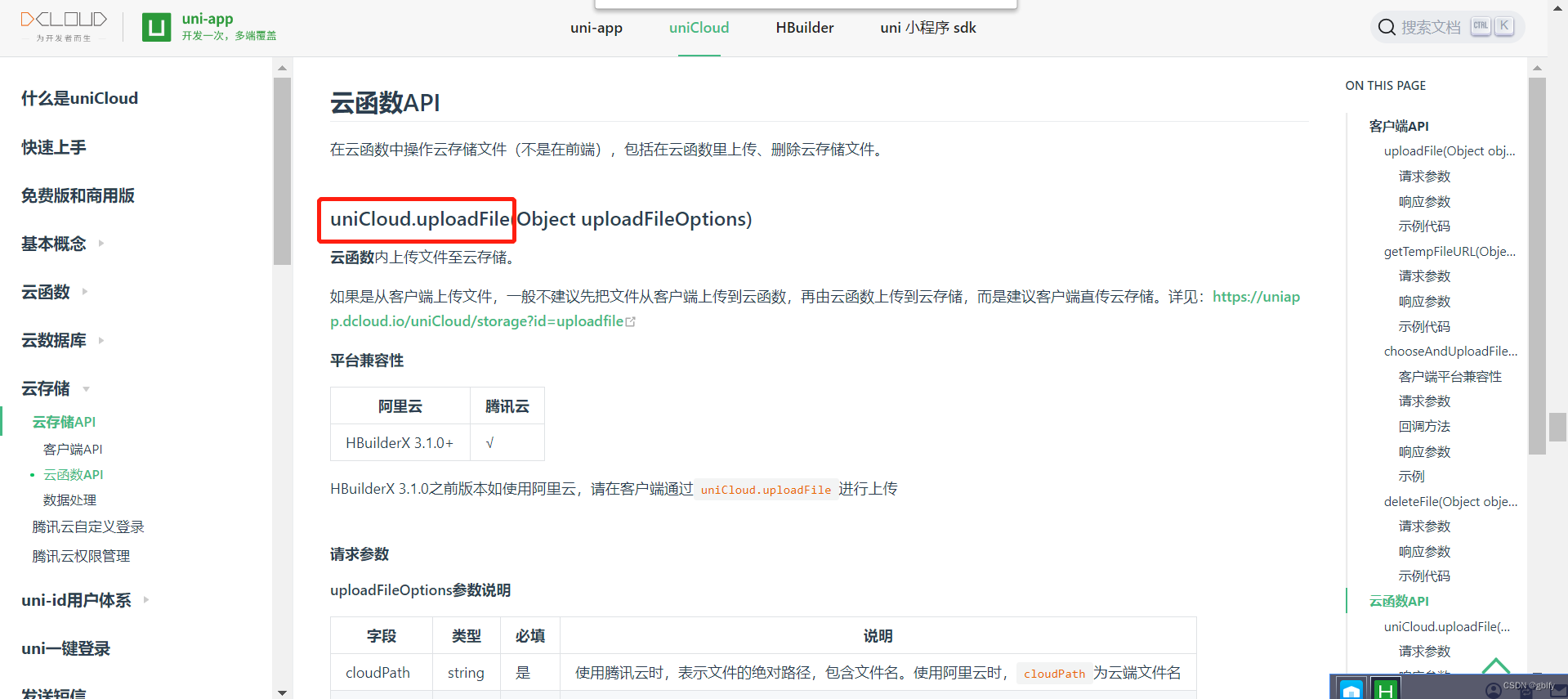The width and height of the screenshot is (1568, 699).
Task: Expand the 基本概念 sidebar section
Action: click(x=63, y=244)
